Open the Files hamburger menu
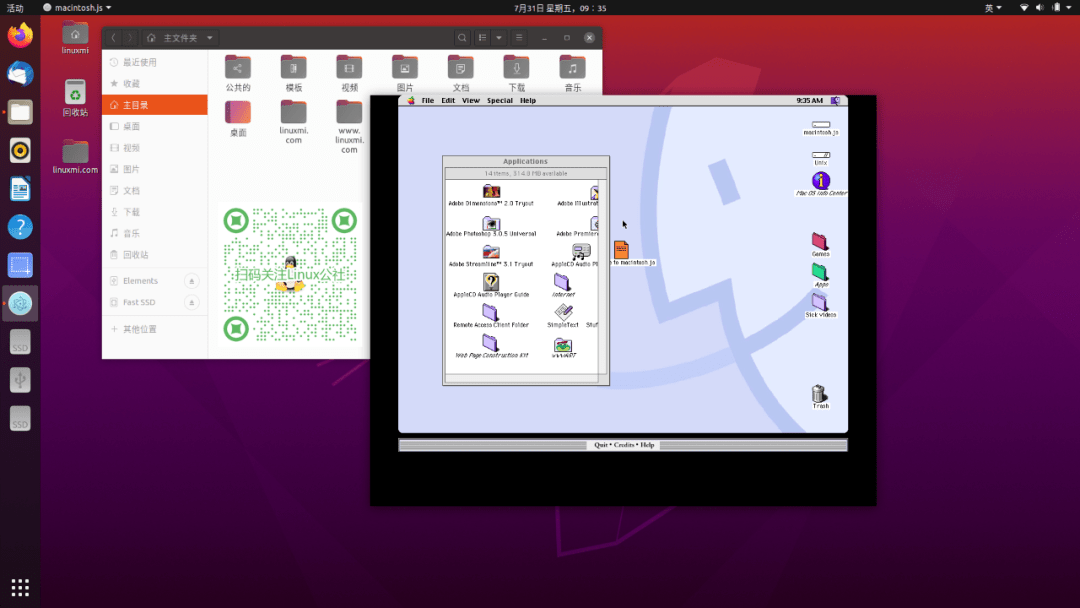Screen dimensions: 1080x608 point(519,38)
